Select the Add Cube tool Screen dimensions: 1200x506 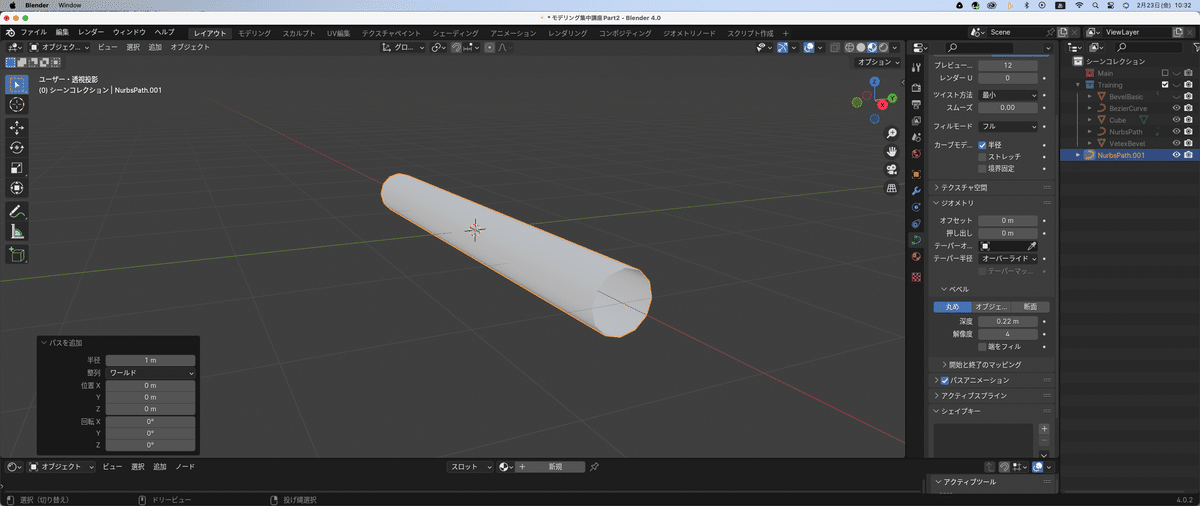tap(17, 255)
